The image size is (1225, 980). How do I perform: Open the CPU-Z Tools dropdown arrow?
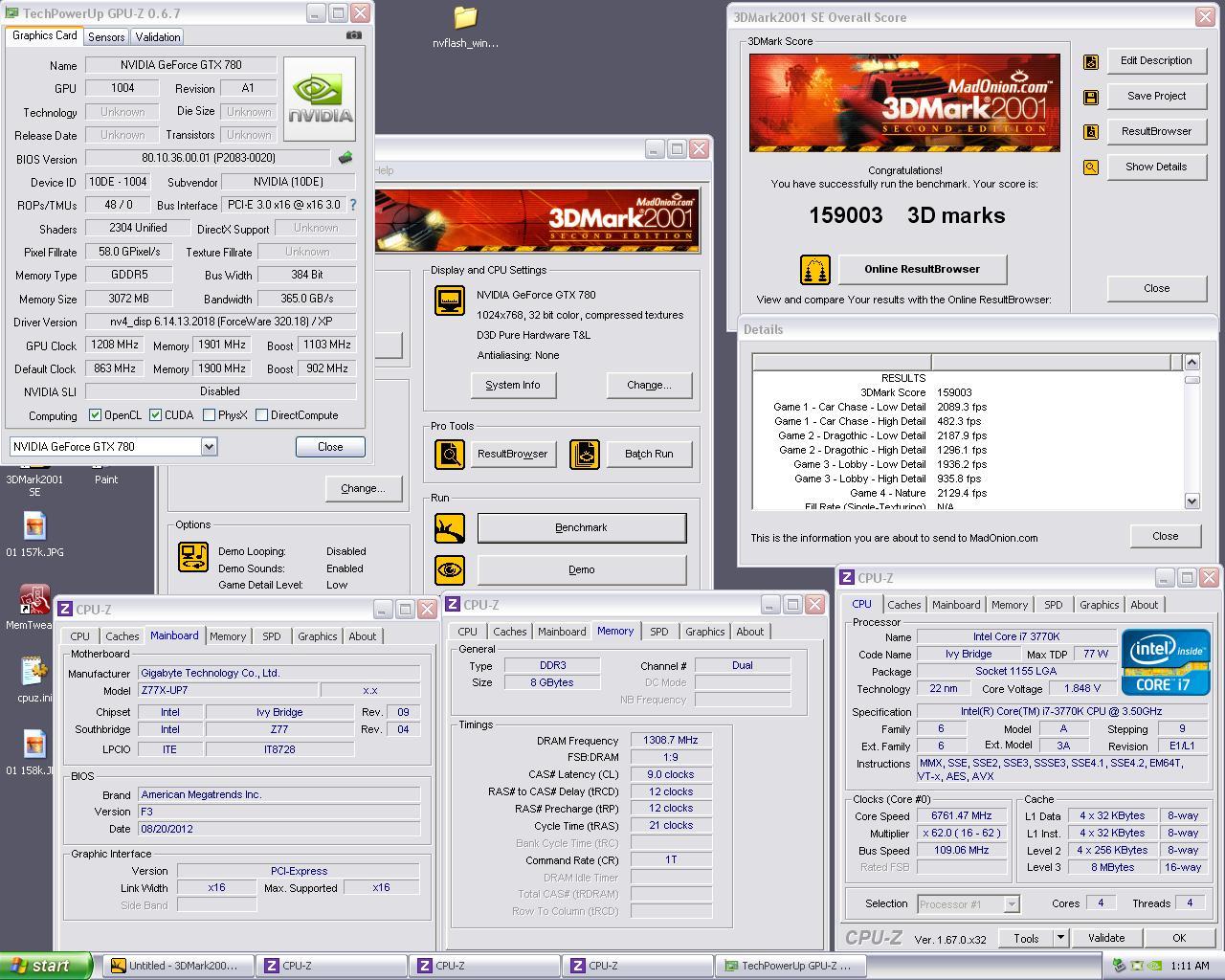click(x=1060, y=939)
